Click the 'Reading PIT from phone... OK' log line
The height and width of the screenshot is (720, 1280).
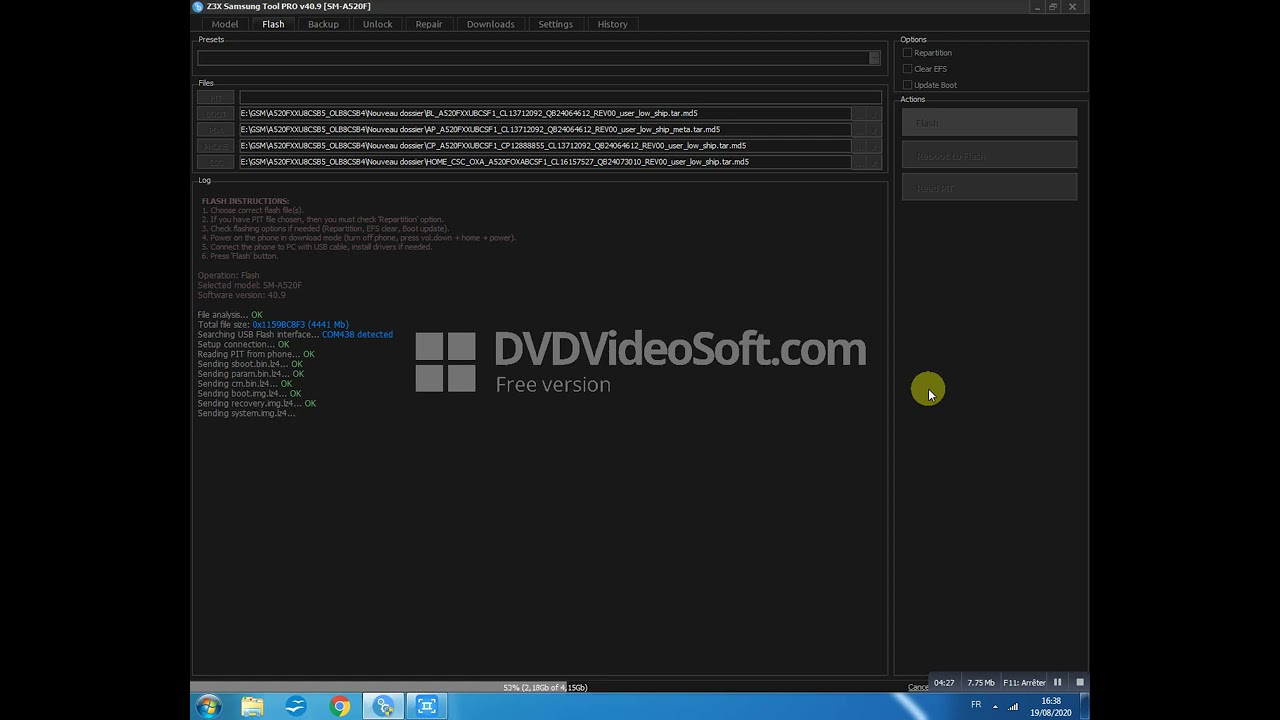(x=256, y=355)
